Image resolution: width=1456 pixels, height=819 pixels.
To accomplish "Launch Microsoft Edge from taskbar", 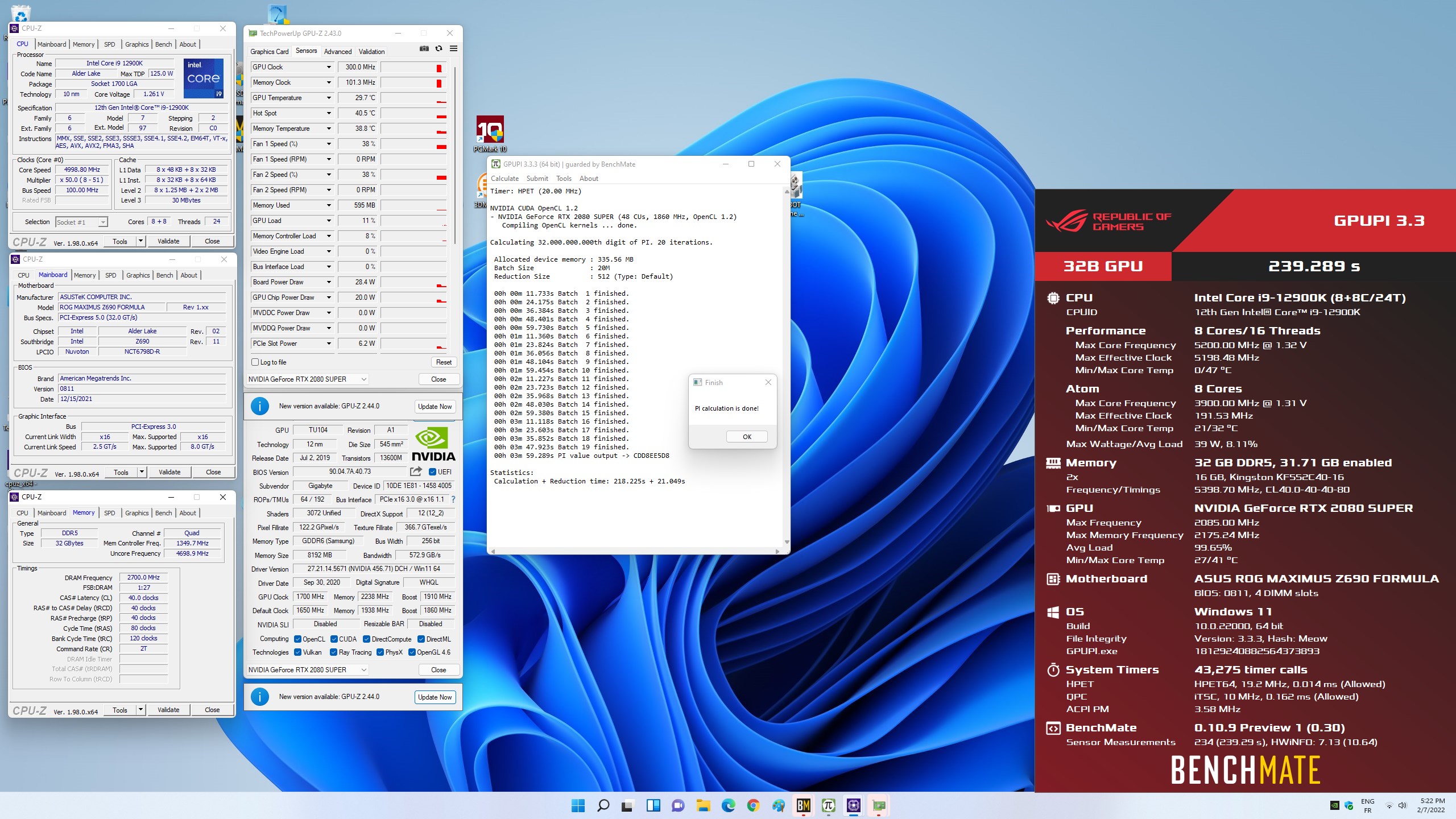I will (x=728, y=805).
